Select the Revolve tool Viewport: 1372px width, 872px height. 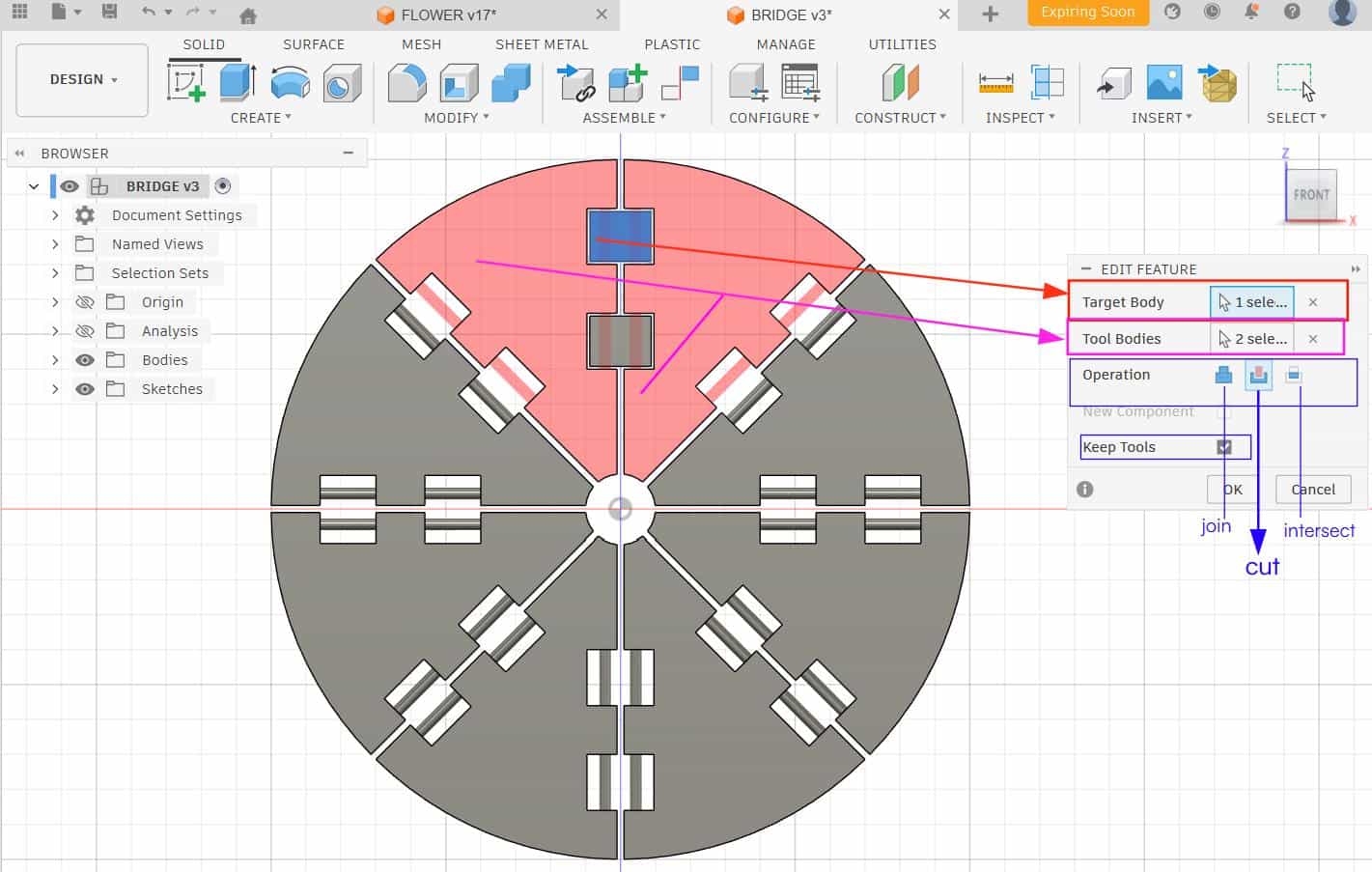[290, 83]
